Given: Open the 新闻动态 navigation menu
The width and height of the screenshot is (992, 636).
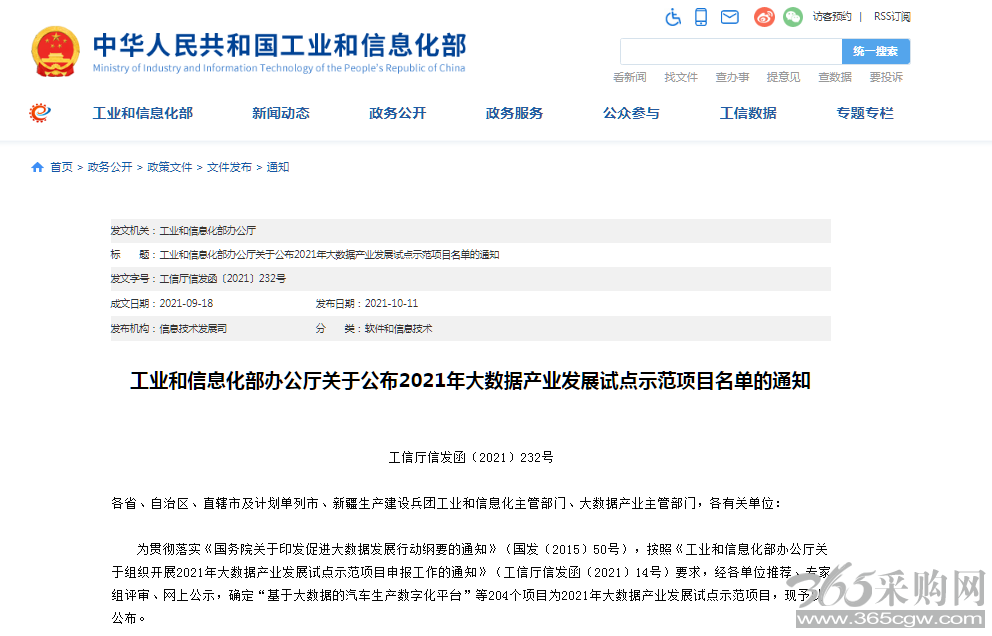Looking at the screenshot, I should [x=281, y=113].
